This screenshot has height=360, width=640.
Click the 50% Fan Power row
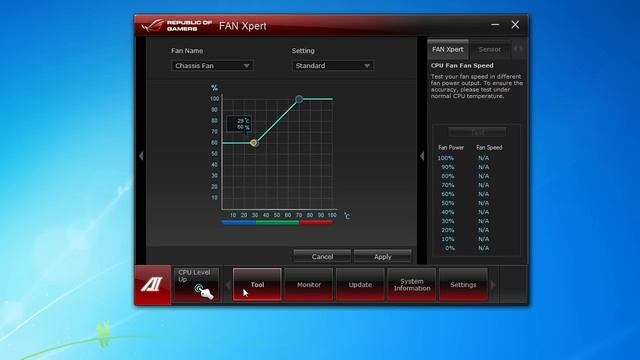[464, 203]
